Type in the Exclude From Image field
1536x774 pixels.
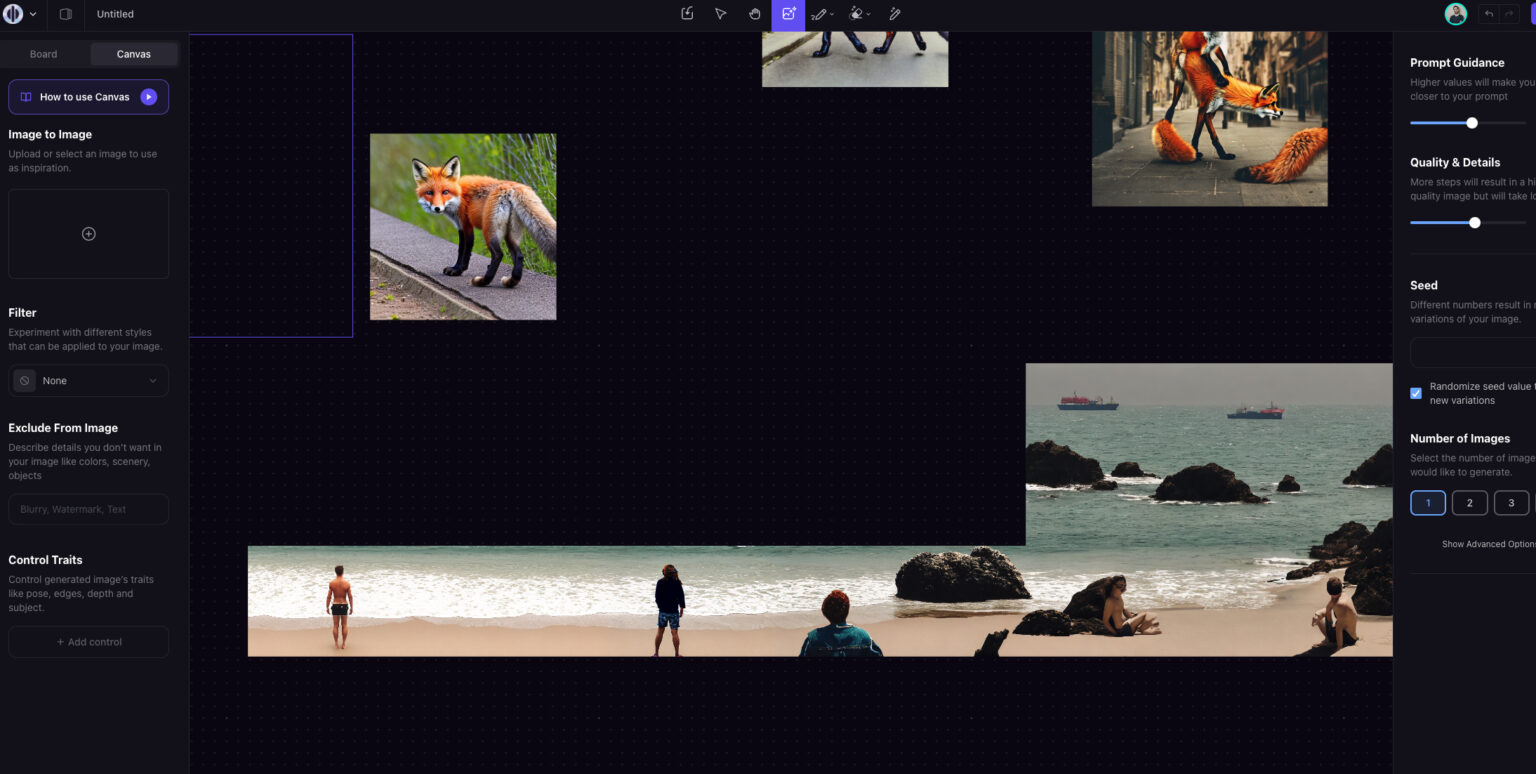tap(88, 508)
